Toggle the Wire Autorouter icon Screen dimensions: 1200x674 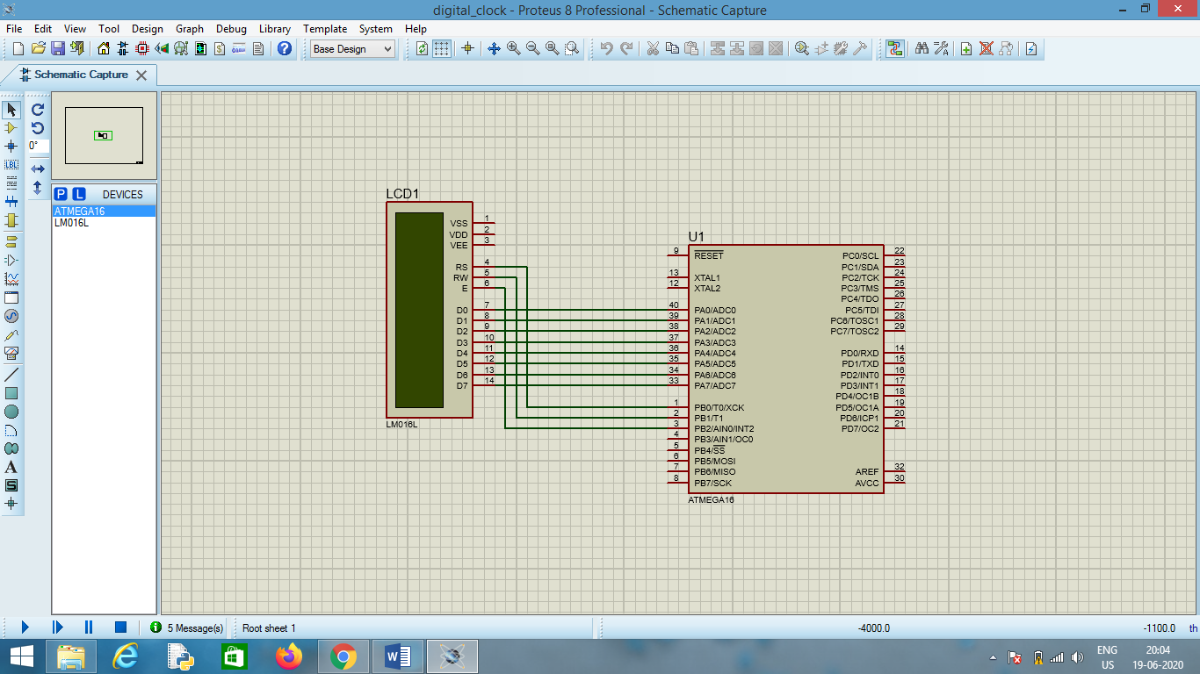tap(895, 48)
